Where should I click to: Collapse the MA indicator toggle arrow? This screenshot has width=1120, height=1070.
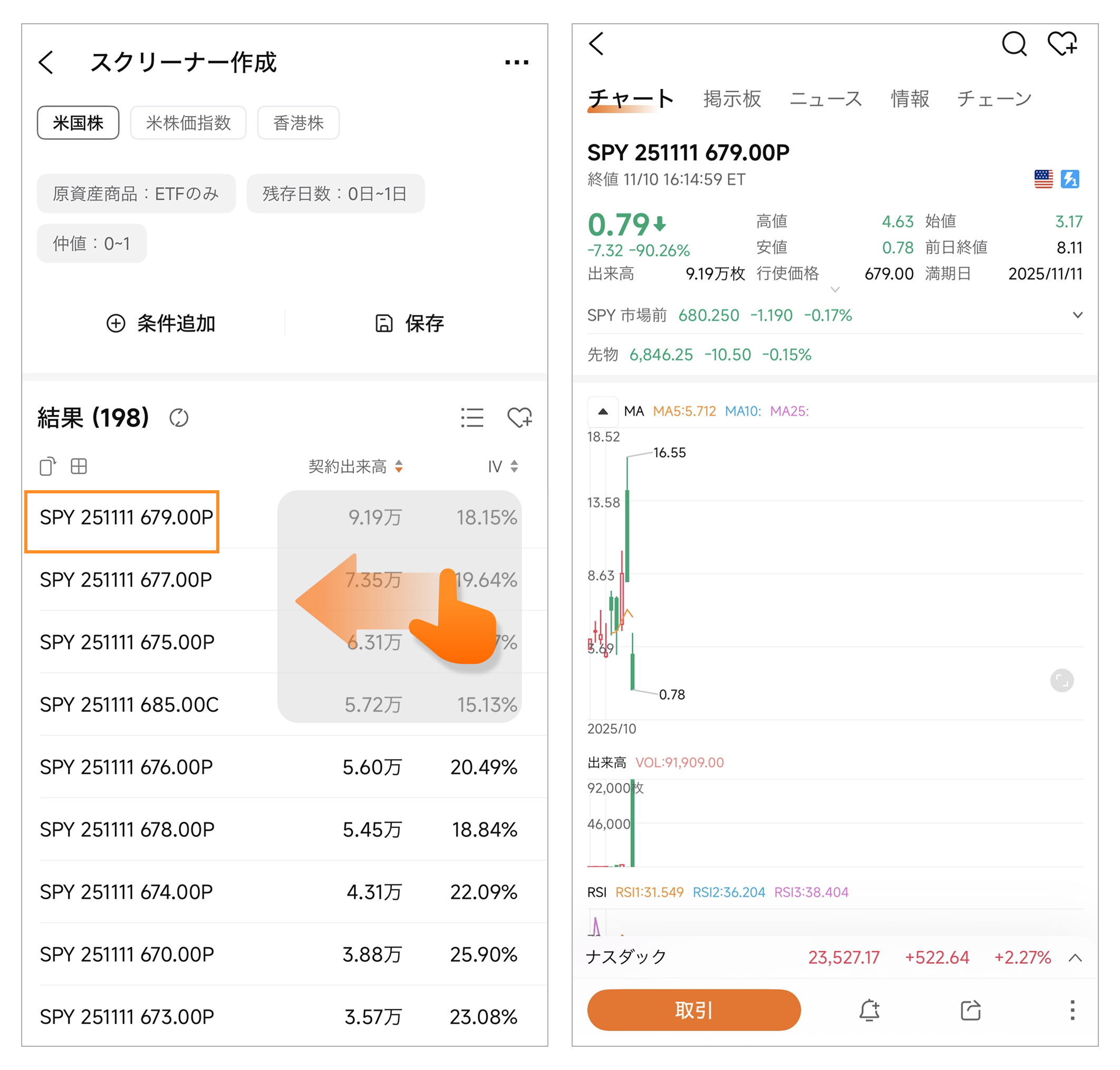pos(603,411)
